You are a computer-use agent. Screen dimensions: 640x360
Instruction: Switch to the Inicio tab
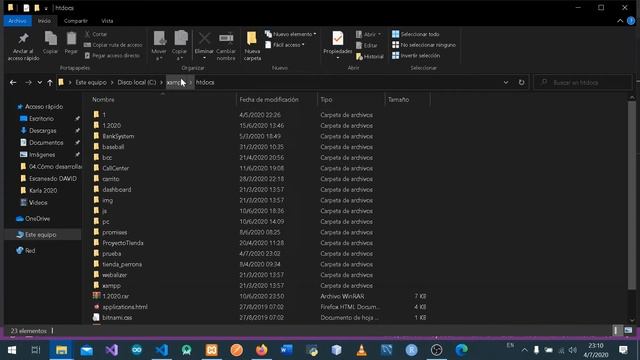(44, 21)
